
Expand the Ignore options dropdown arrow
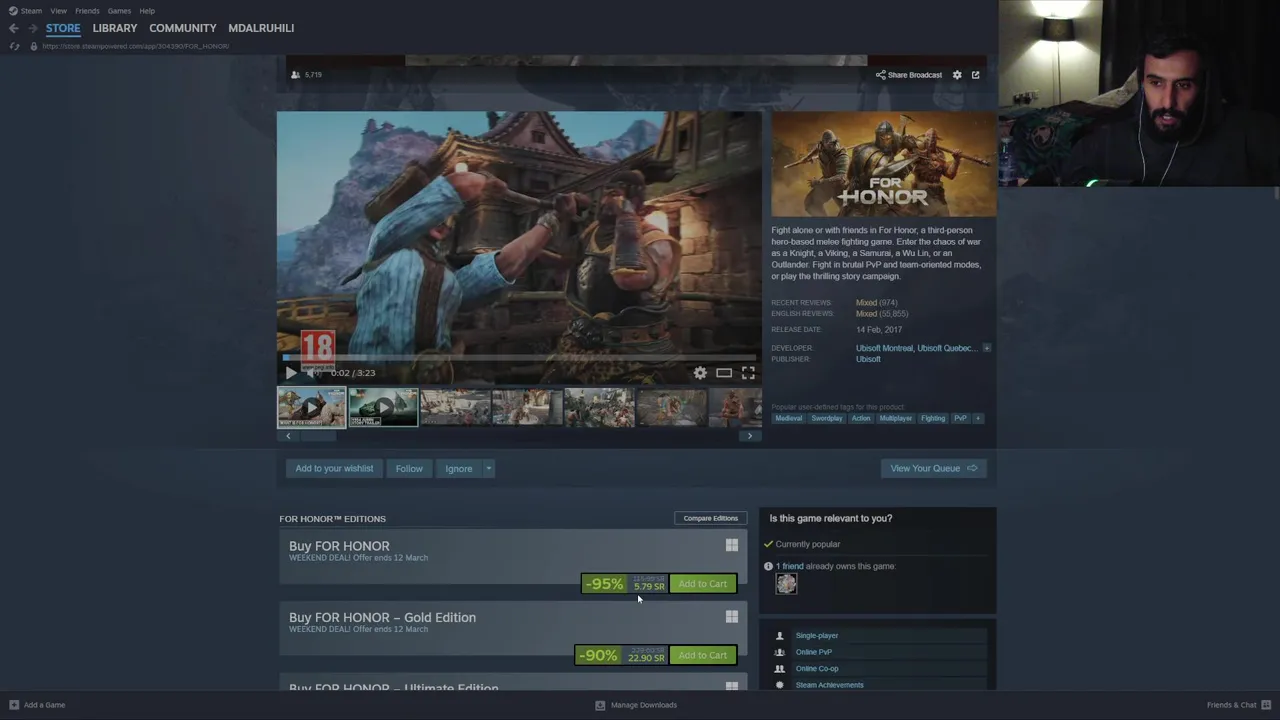point(489,468)
